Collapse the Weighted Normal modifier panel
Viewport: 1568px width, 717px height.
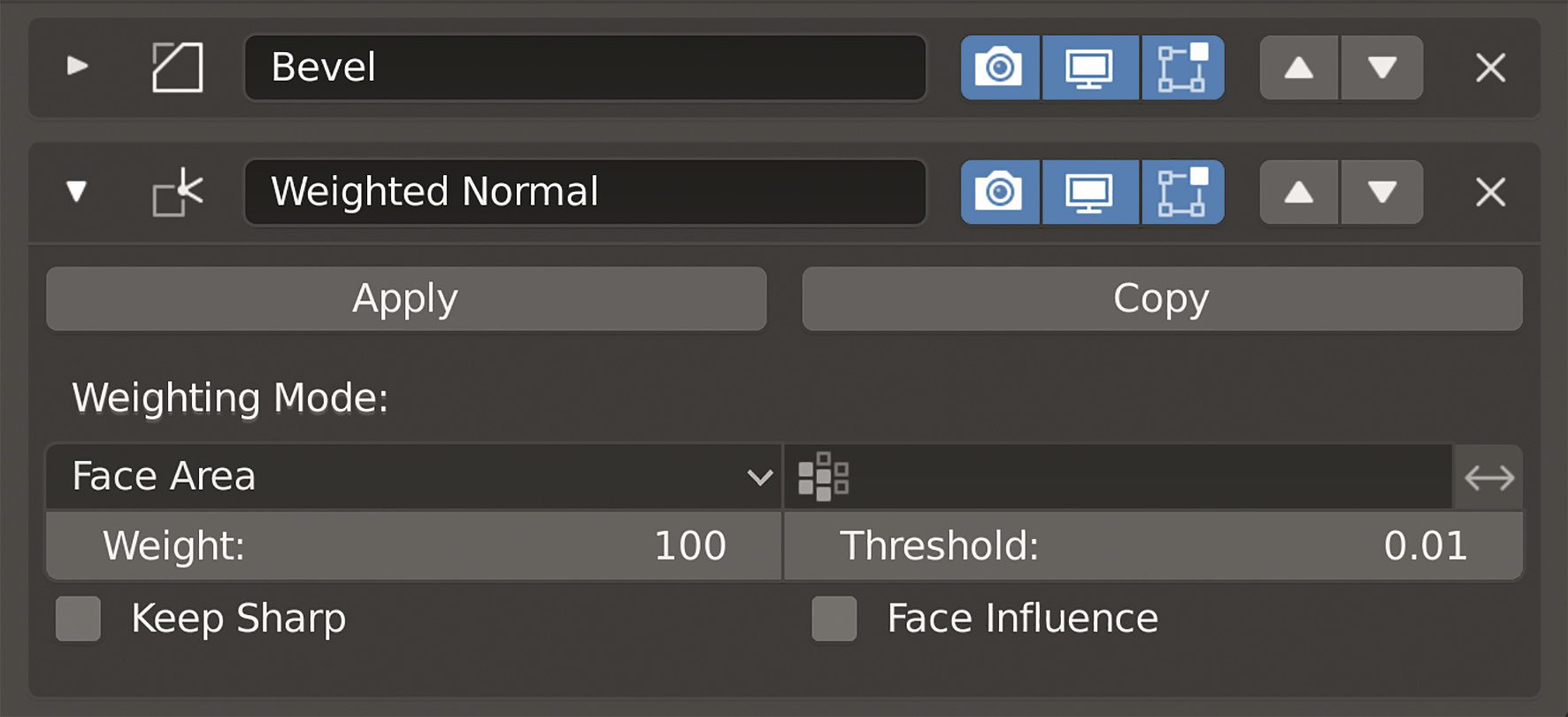pos(78,191)
